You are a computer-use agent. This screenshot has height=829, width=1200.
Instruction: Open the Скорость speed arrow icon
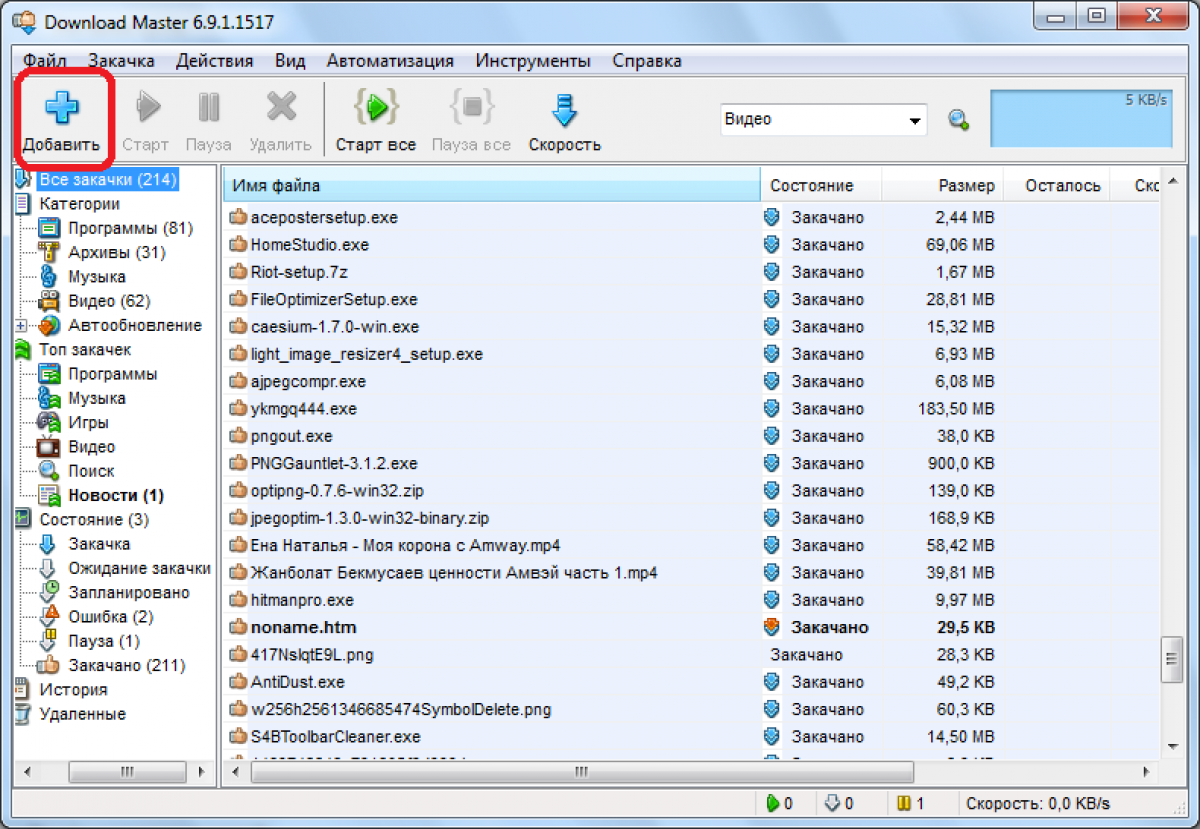tap(564, 109)
